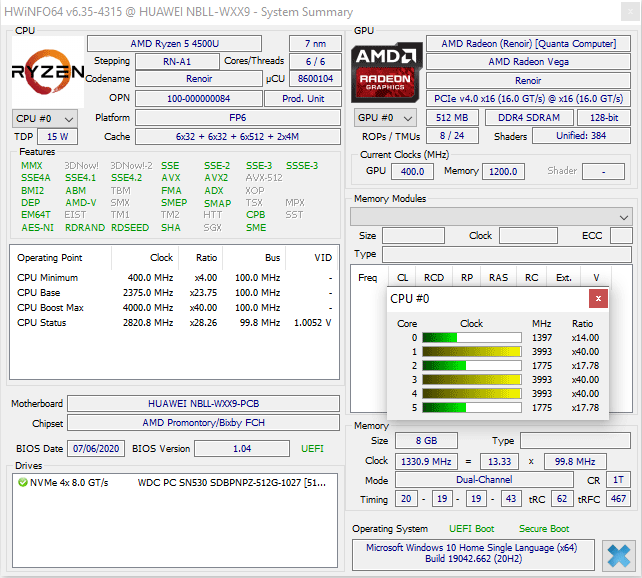Click the green NVMe drive status icon

coord(23,483)
